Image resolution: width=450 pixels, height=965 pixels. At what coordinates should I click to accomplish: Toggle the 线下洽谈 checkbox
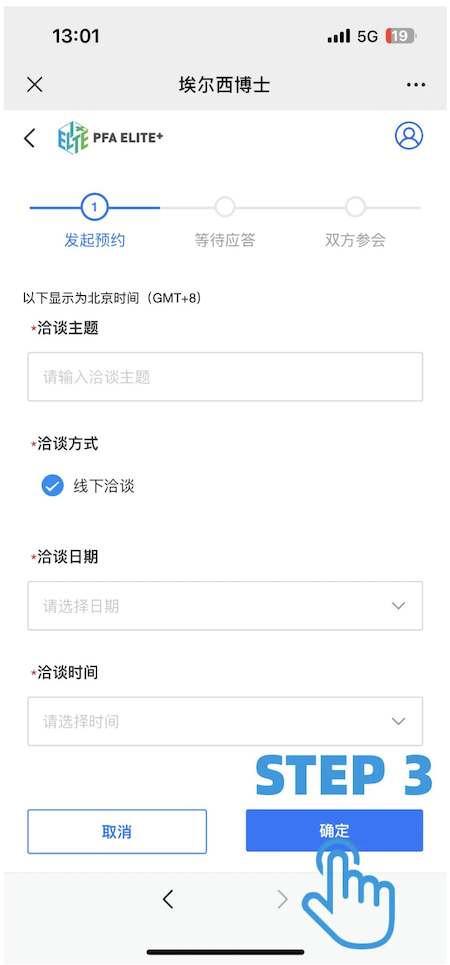(52, 486)
